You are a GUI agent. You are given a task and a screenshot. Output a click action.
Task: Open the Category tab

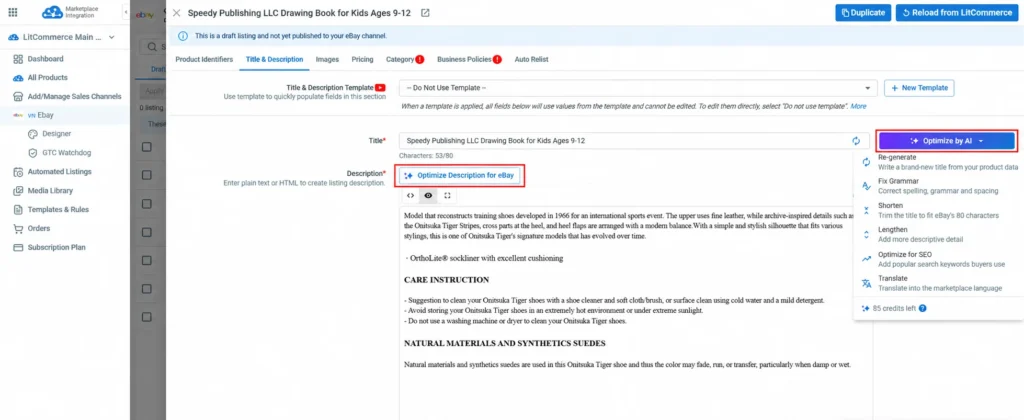(400, 59)
